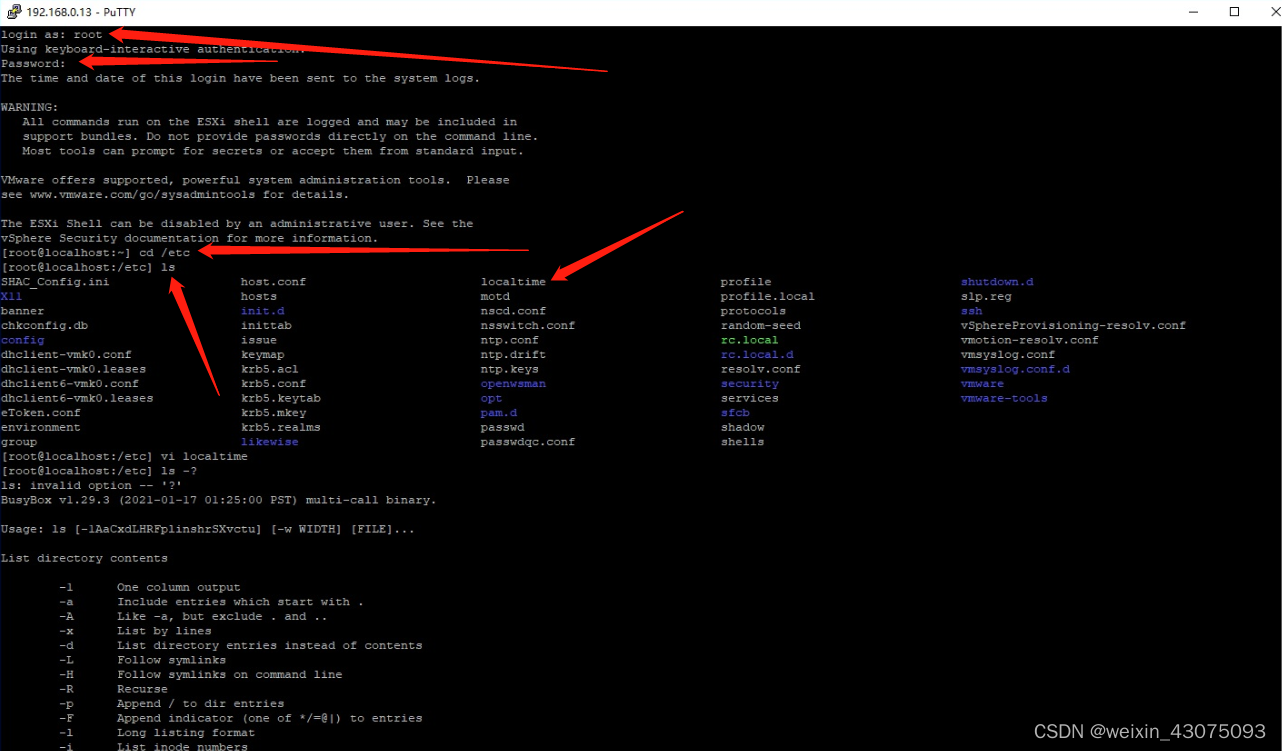The height and width of the screenshot is (751, 1282).
Task: Select the SHAC_Config.ini file name
Action: [55, 282]
